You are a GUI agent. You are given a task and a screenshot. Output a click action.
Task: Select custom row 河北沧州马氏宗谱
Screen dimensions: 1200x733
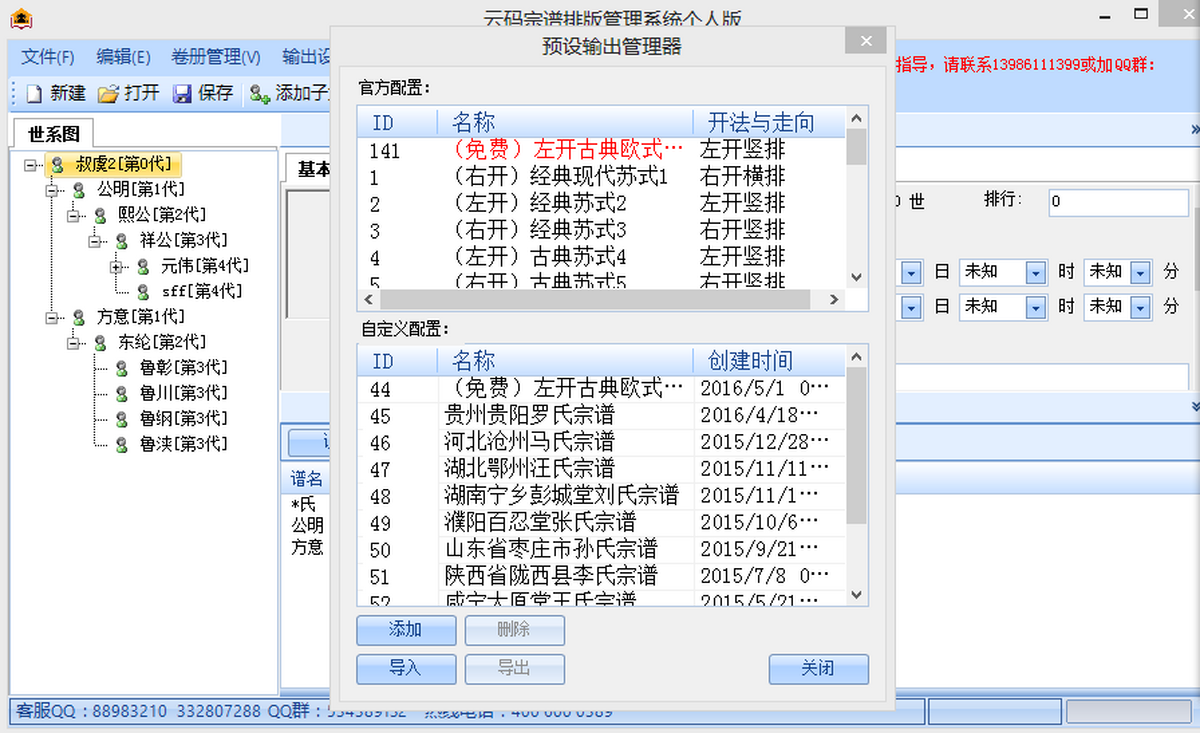pos(601,442)
